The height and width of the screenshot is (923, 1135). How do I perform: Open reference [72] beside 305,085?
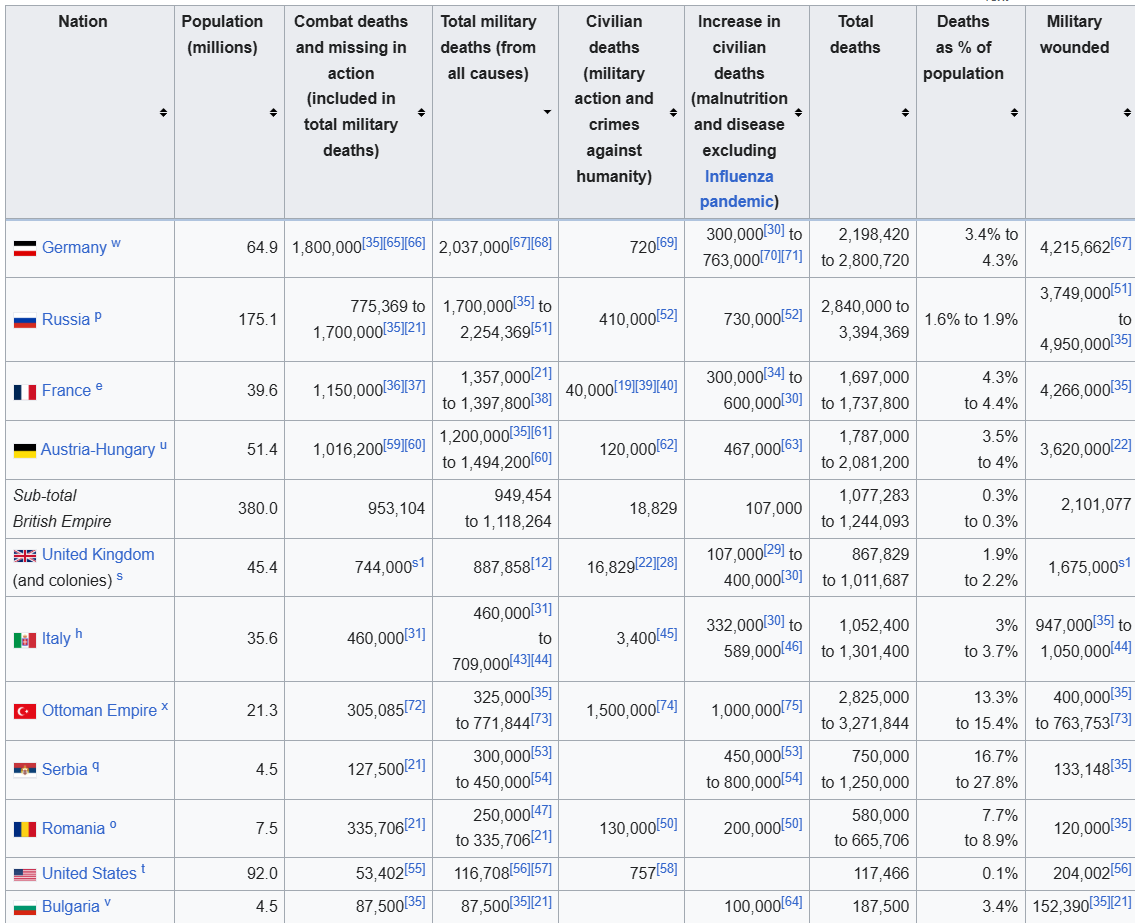tap(415, 706)
